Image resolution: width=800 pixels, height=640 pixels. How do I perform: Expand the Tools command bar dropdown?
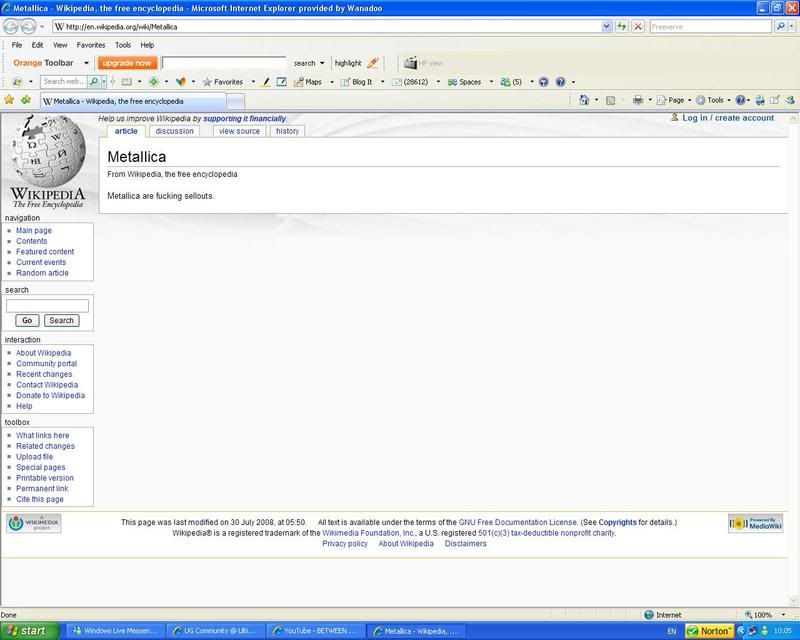[729, 101]
